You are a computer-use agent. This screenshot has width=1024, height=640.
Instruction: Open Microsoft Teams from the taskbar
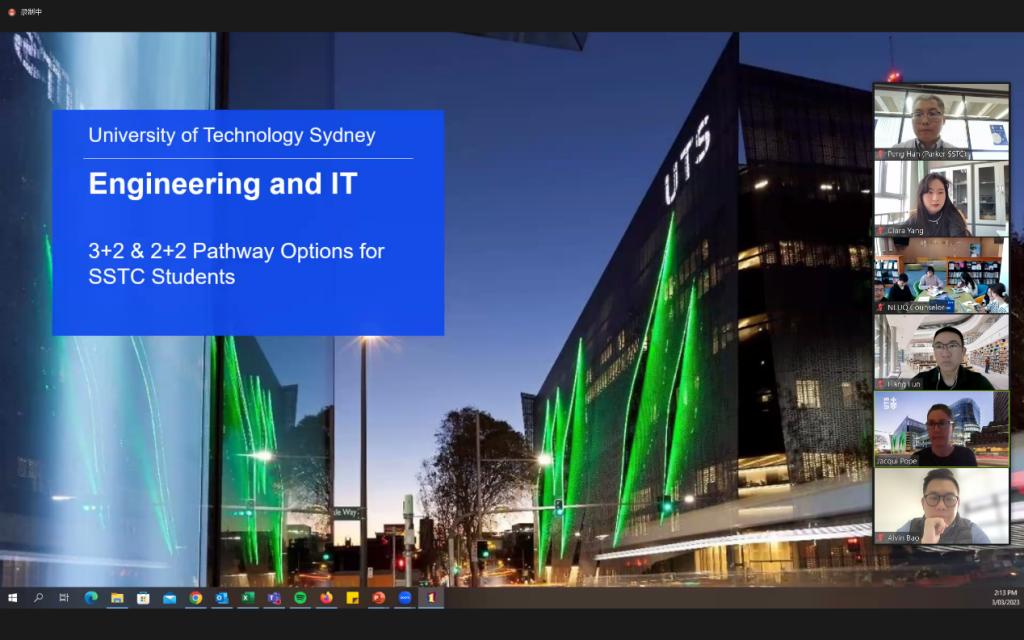click(274, 598)
